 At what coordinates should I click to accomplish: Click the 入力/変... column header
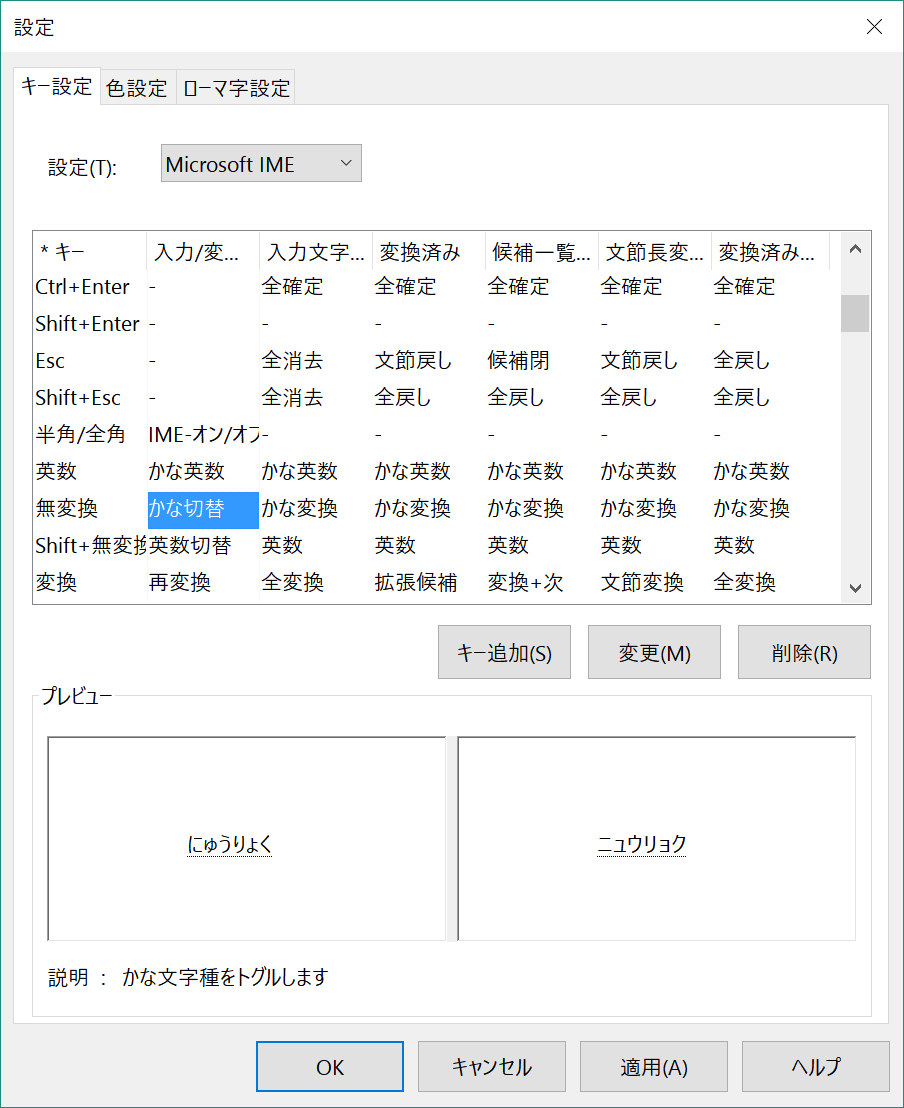203,251
